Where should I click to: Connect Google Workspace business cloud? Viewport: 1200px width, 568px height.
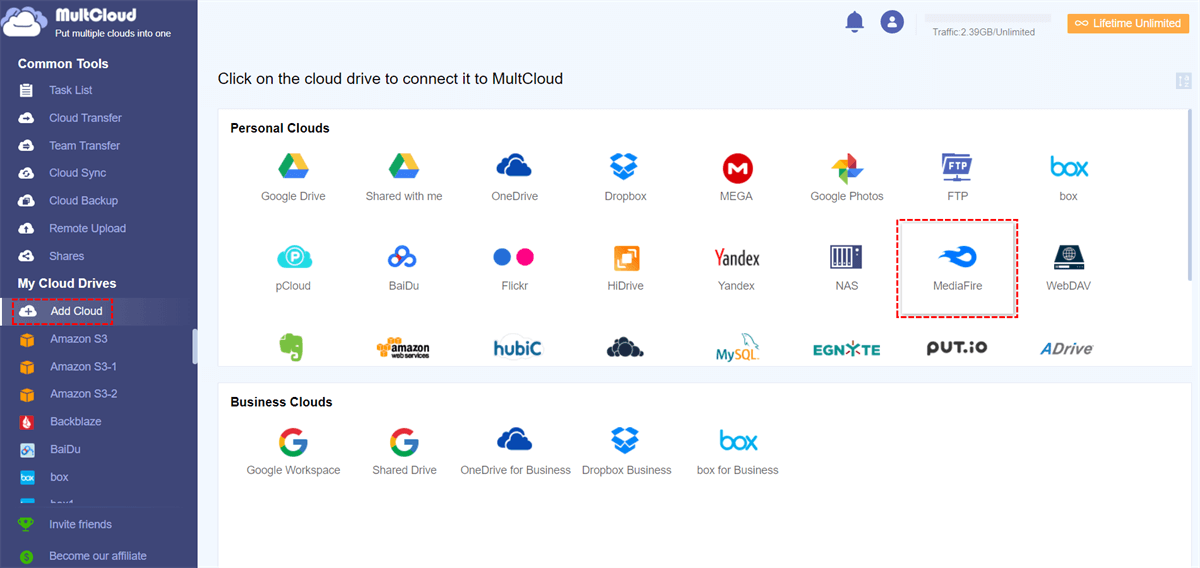click(293, 451)
